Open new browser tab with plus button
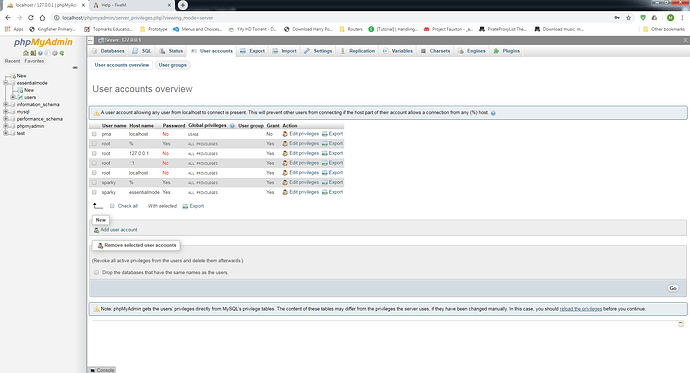The width and height of the screenshot is (690, 373). (x=183, y=5)
